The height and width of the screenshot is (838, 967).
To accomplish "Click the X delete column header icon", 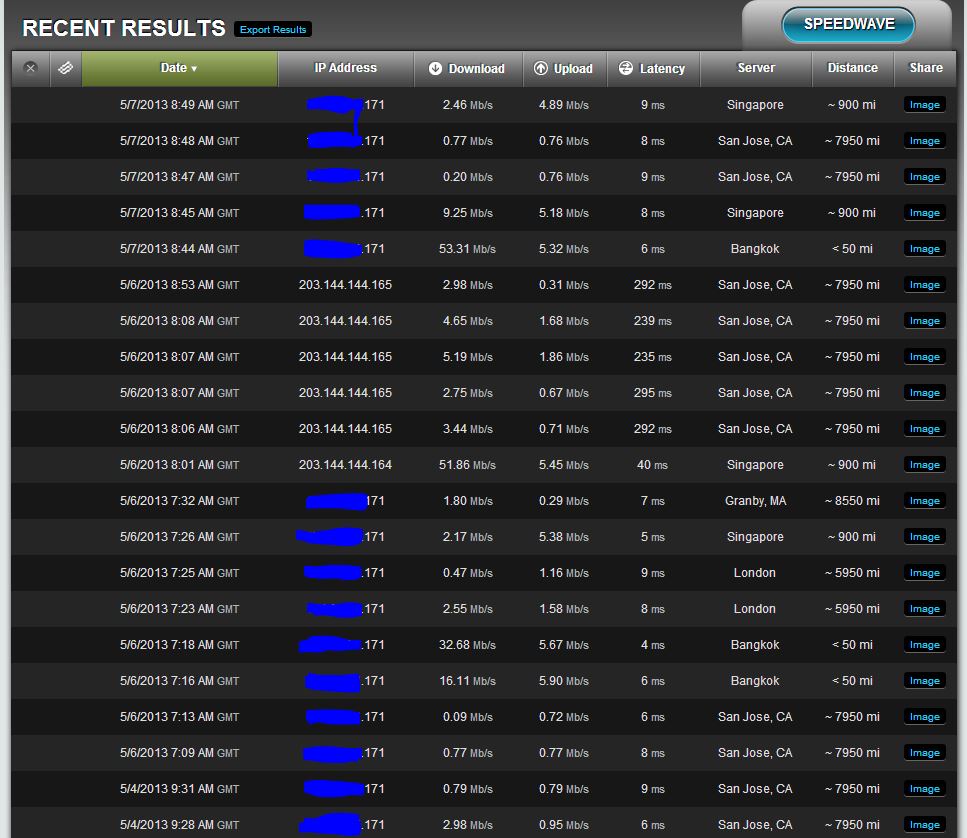I will 30,68.
